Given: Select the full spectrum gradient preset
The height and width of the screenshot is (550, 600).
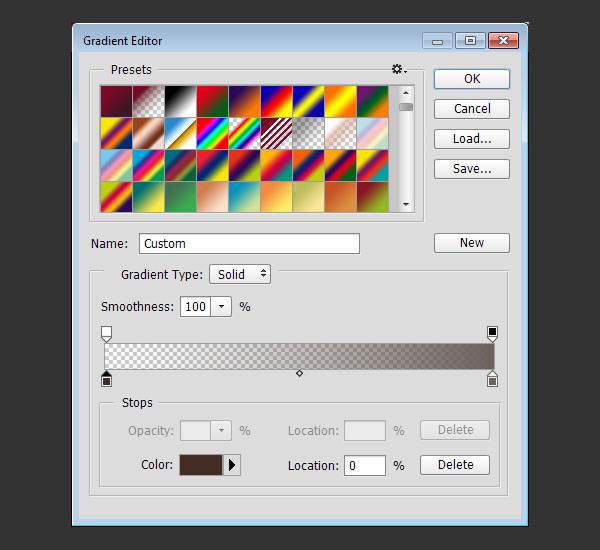Looking at the screenshot, I should pyautogui.click(x=212, y=134).
